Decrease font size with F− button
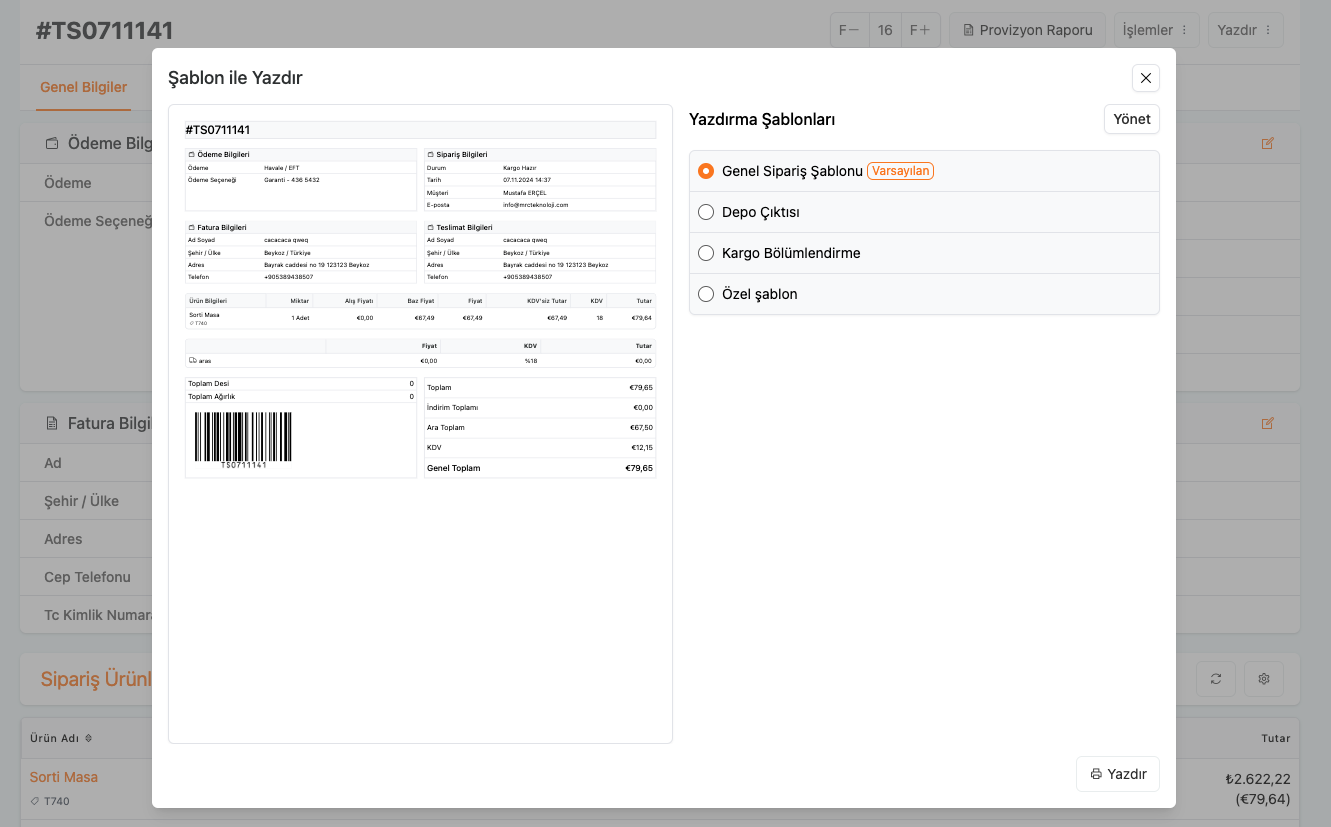Screen dimensions: 1331x827 pyautogui.click(x=849, y=30)
